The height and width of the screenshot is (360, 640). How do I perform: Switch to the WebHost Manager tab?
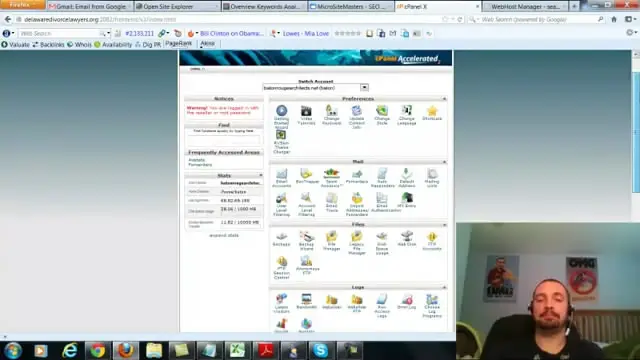[x=525, y=7]
